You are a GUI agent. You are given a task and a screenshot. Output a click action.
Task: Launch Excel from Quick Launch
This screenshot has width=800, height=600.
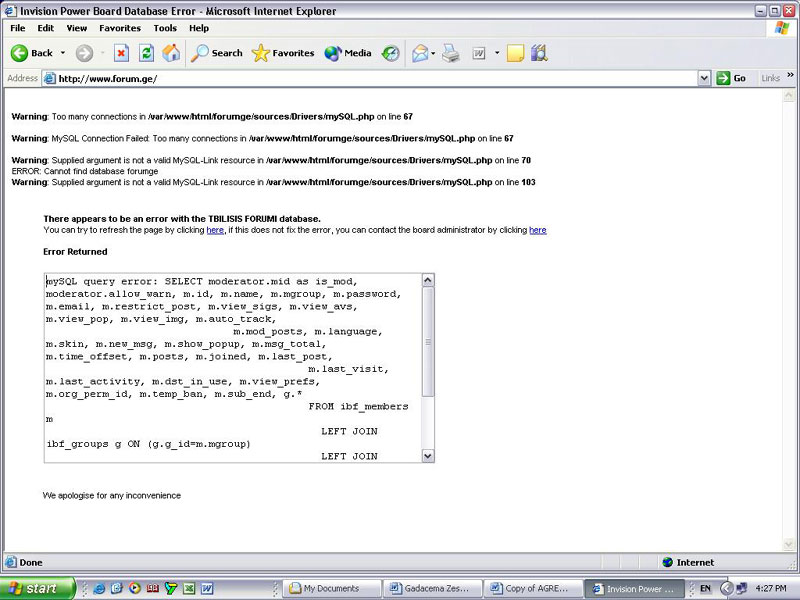click(x=189, y=588)
